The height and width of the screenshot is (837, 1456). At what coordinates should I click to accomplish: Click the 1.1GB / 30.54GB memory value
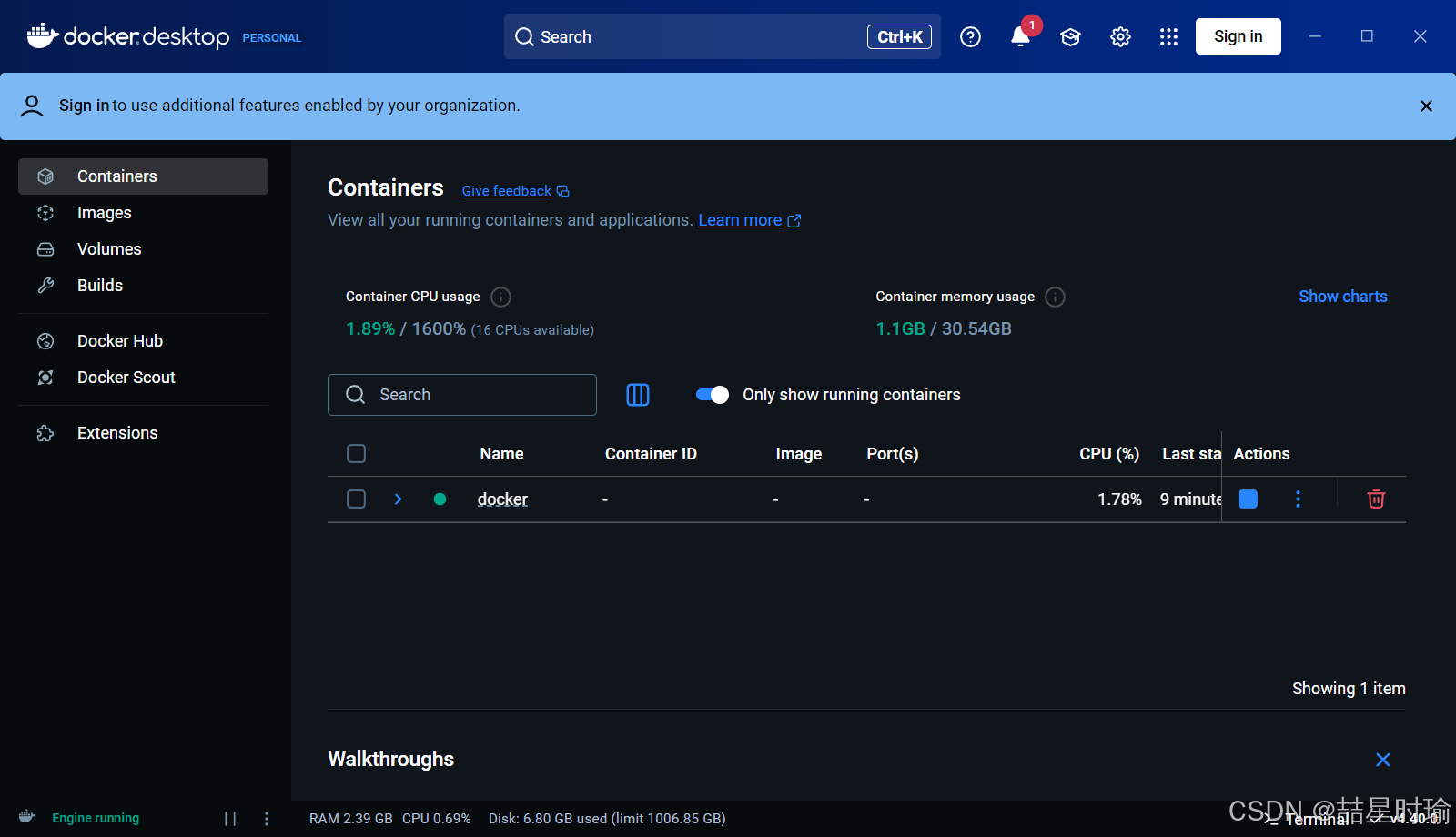click(x=944, y=328)
